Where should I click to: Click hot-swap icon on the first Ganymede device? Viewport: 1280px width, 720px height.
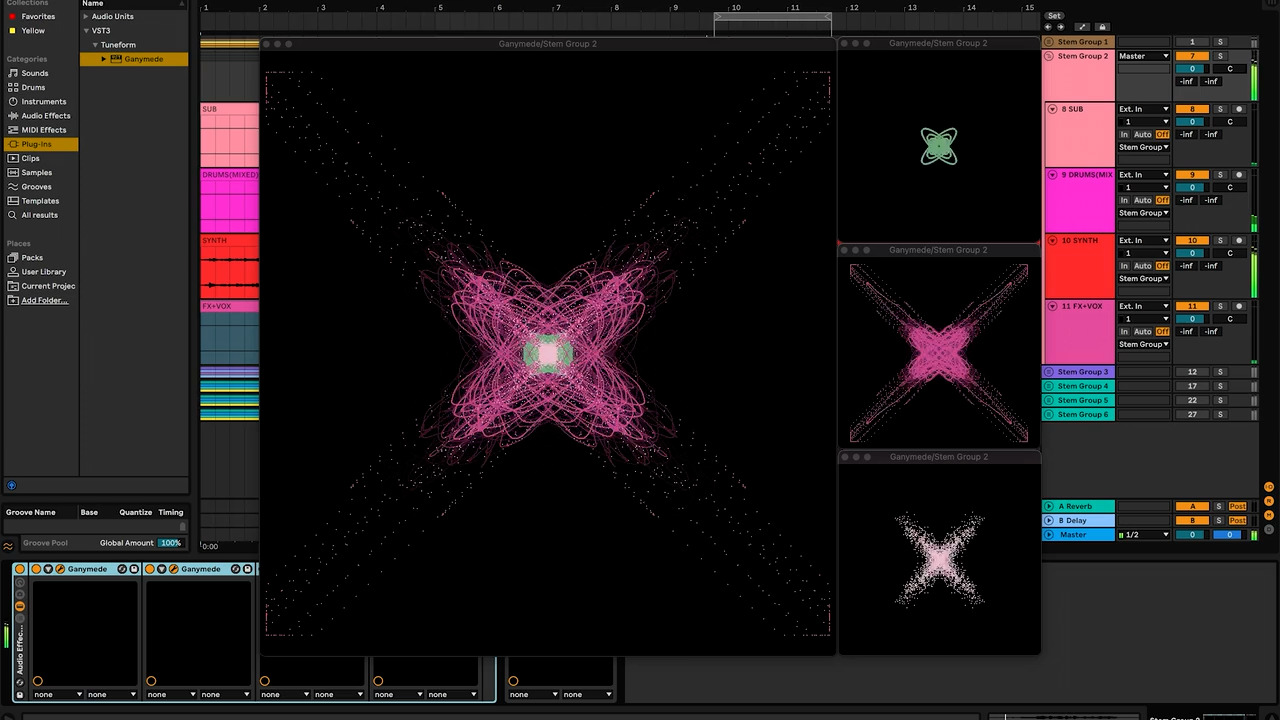(122, 569)
